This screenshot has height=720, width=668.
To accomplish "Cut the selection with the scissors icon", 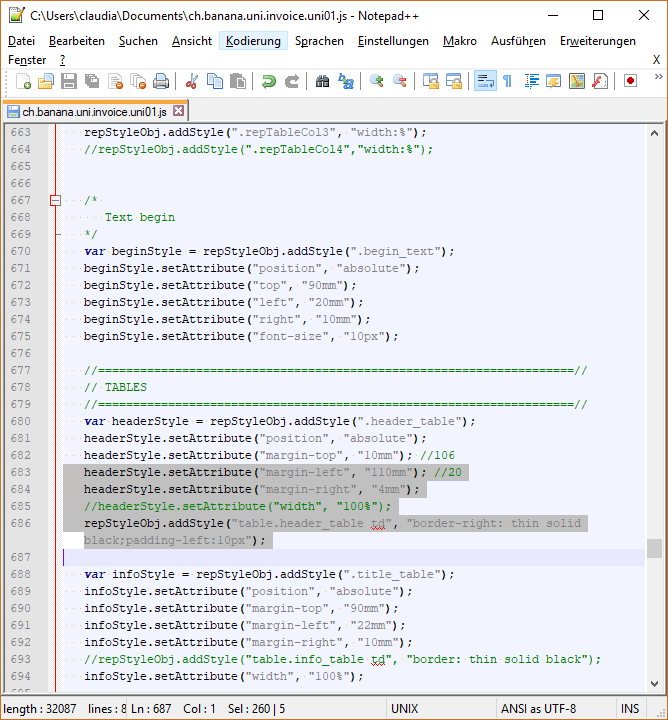I will tap(191, 81).
